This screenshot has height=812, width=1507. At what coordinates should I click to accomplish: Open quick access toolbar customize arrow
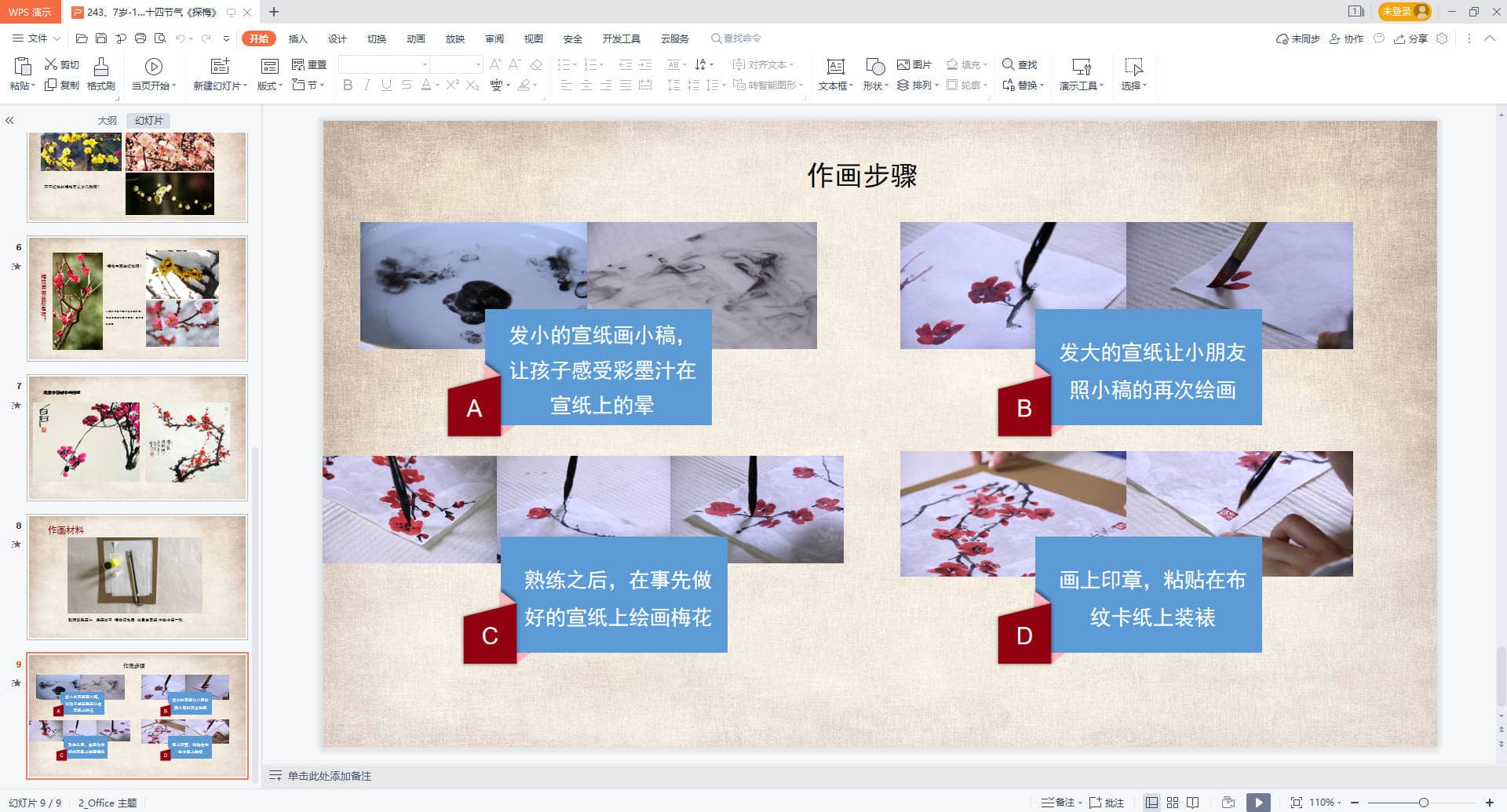(227, 38)
